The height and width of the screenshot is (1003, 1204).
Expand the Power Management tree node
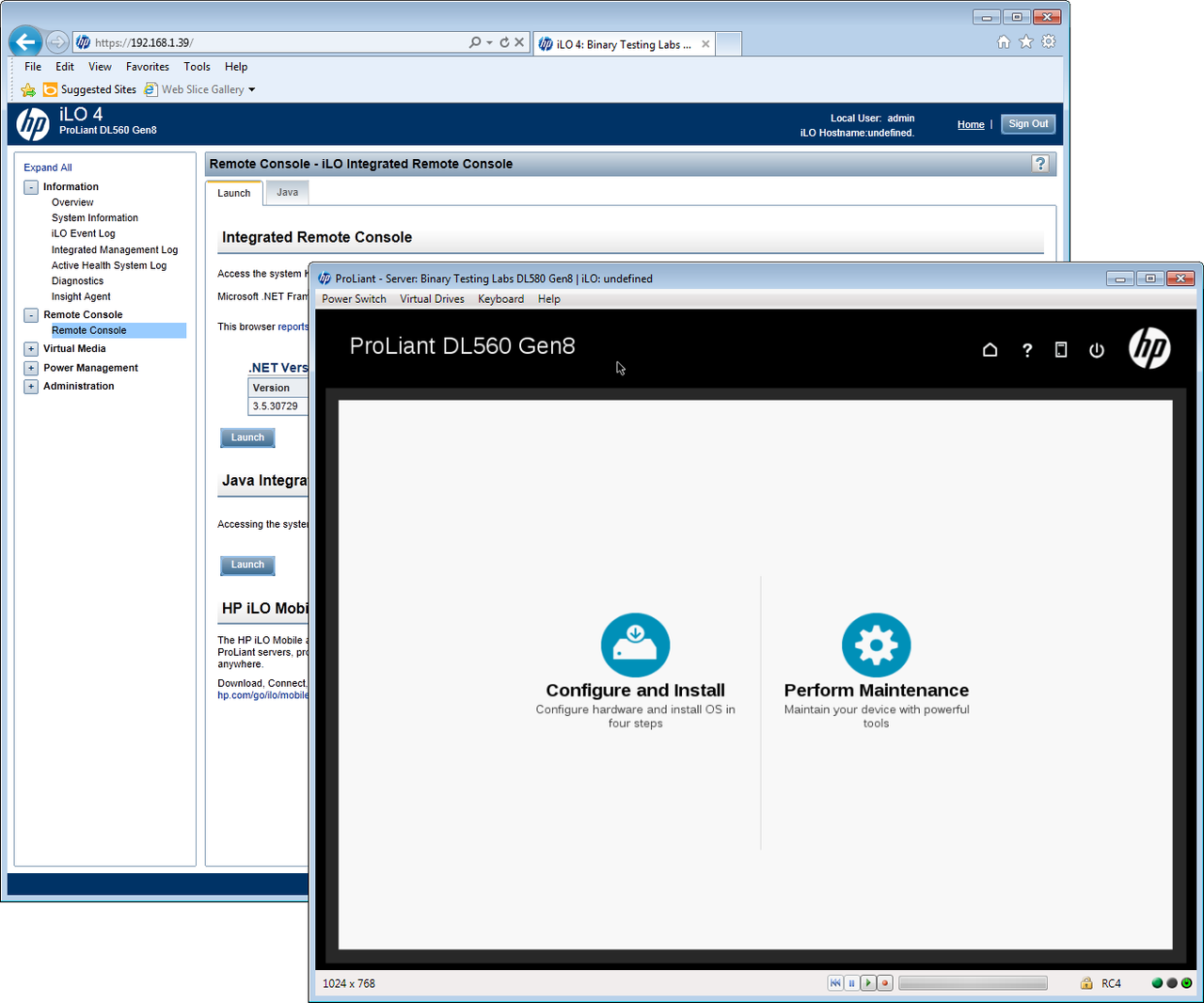(x=31, y=368)
